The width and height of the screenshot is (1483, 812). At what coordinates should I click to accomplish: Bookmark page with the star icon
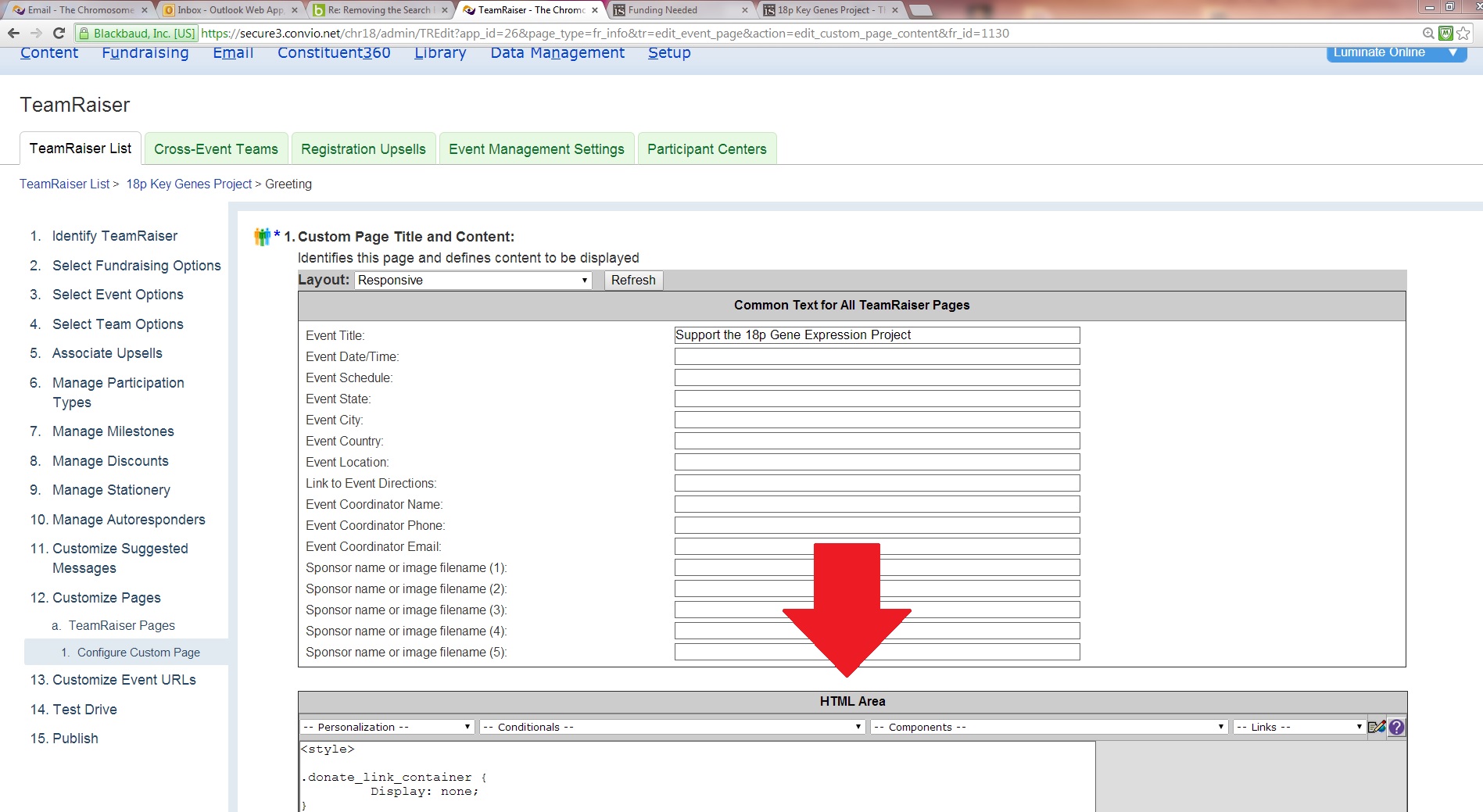(1463, 33)
